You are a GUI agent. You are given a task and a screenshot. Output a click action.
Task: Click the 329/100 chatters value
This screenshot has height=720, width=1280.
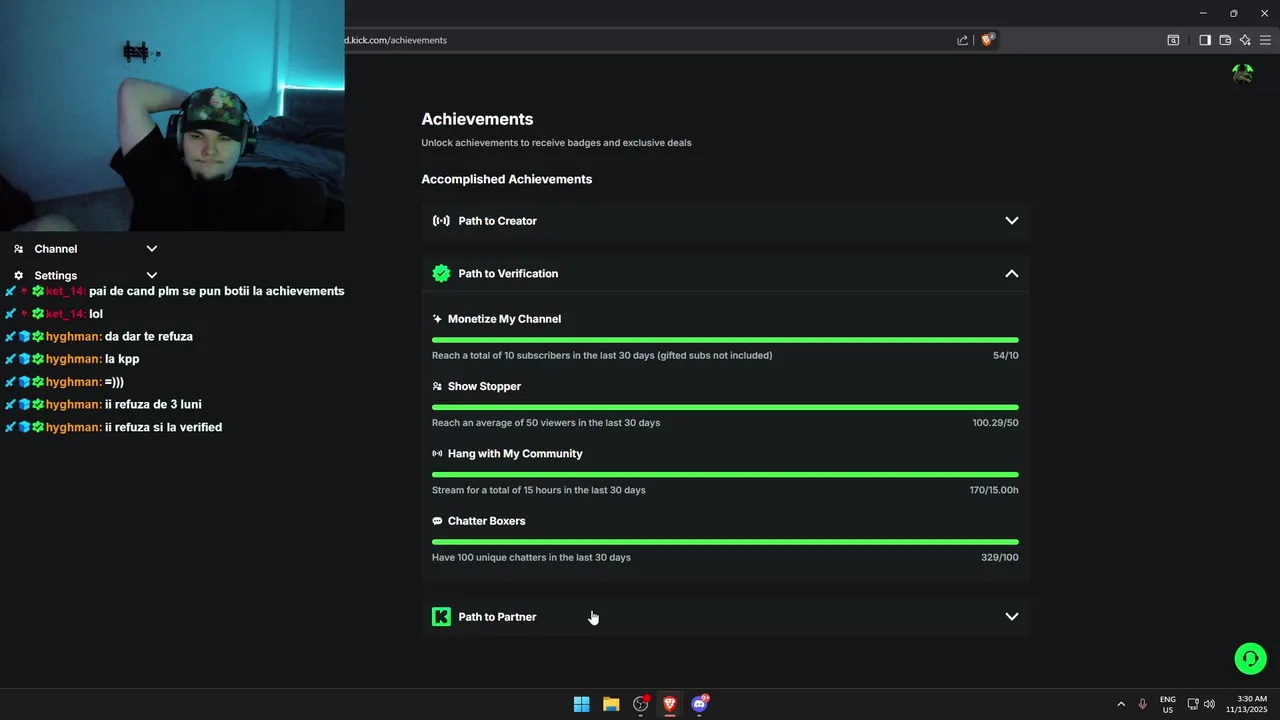pos(1000,557)
